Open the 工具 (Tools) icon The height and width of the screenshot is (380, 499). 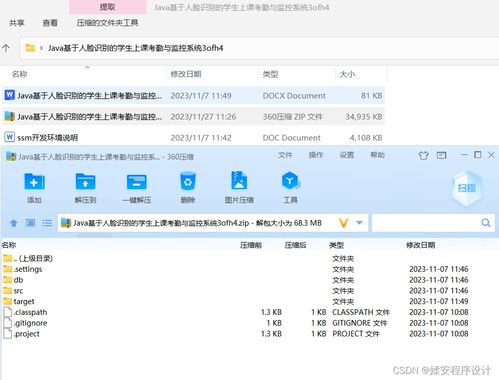[x=290, y=181]
